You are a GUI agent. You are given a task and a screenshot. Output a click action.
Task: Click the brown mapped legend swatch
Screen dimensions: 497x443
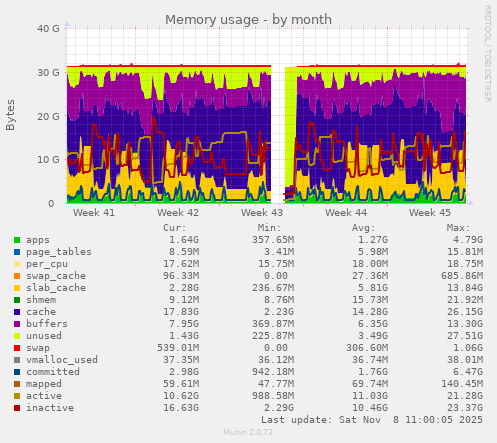point(17,384)
